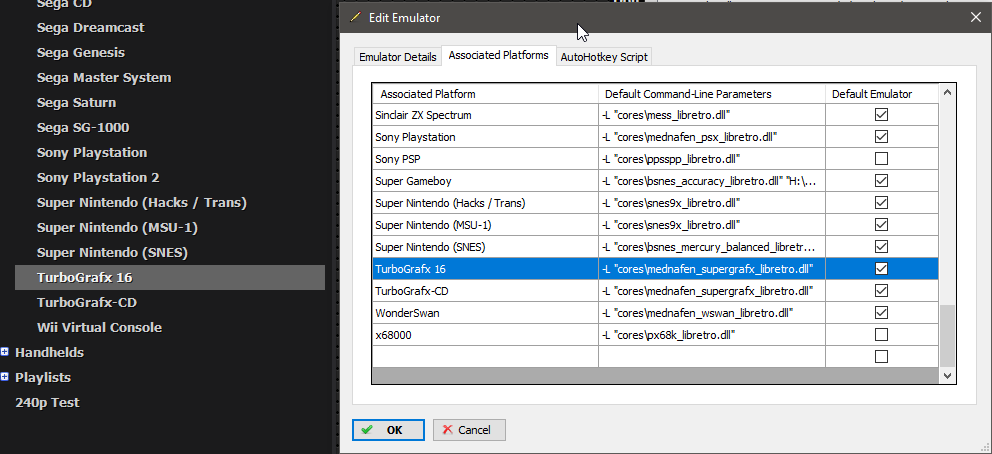Edit the bsnes_mercury_balanced parameters cell

pyautogui.click(x=712, y=247)
